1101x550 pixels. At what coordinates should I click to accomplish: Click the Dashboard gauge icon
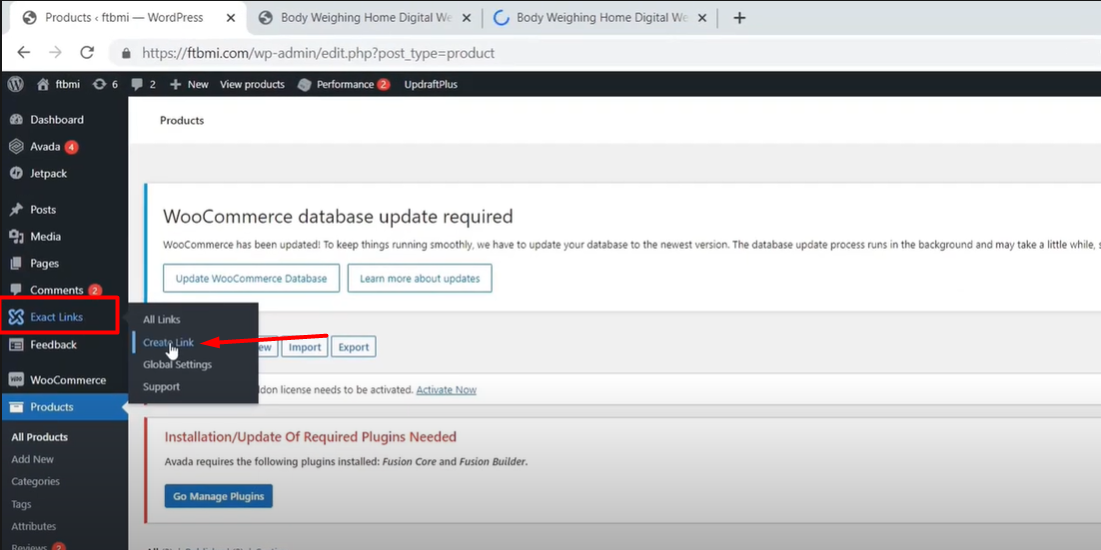click(x=17, y=120)
